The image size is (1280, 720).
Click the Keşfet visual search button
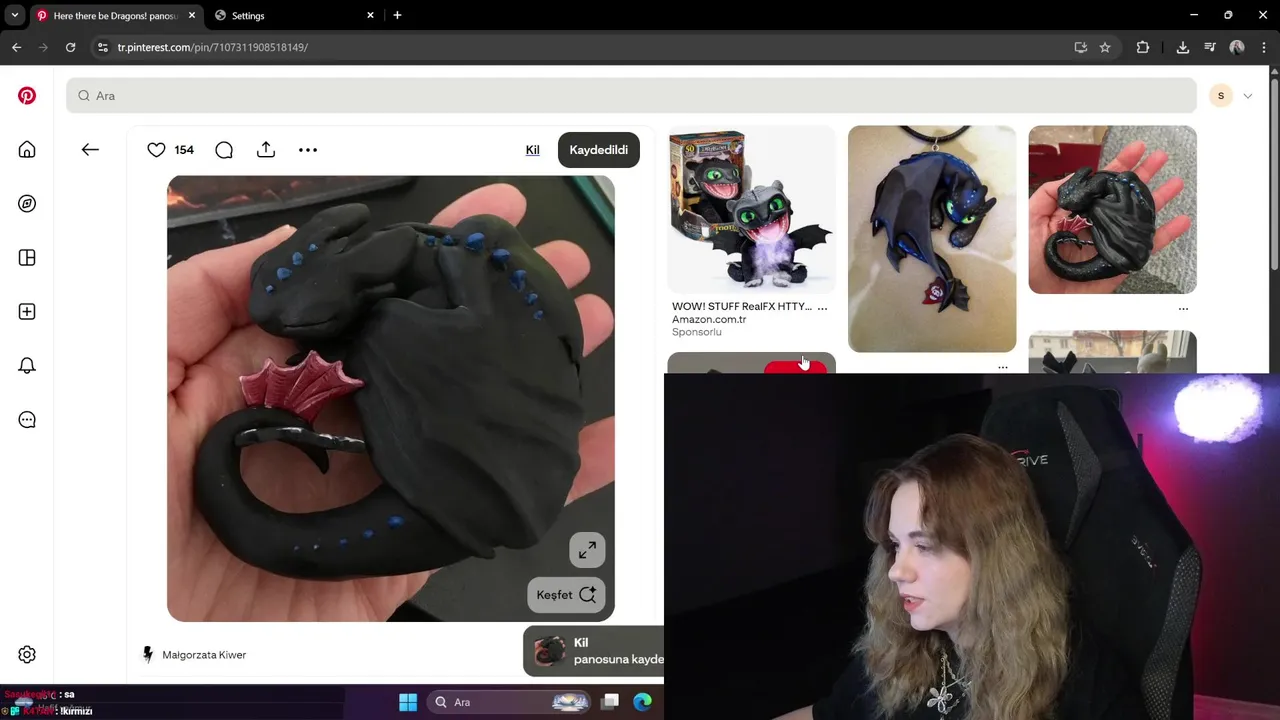point(566,595)
